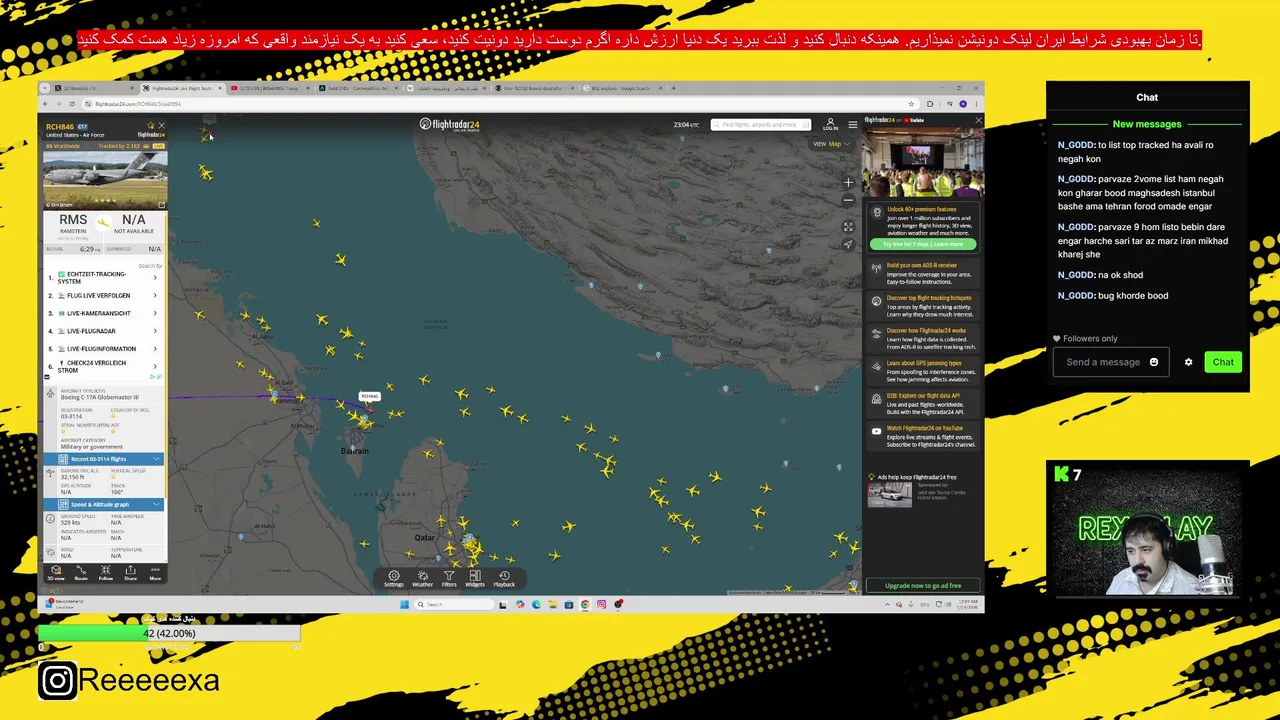Click the RAMSTEIN origin airport text
This screenshot has height=720, width=1280.
coord(73,230)
